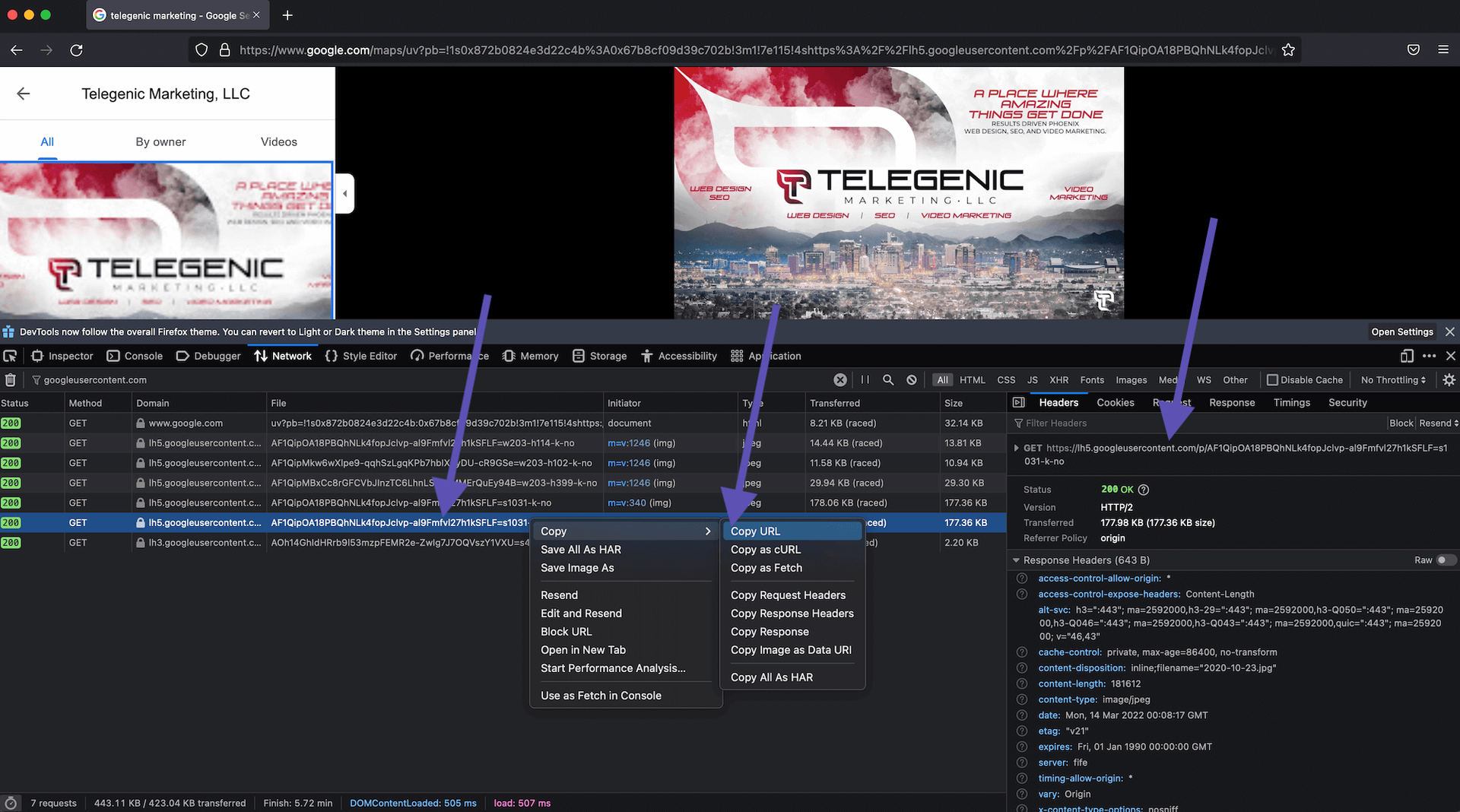
Task: Open the performance analysis stopwatch icon
Action: [x=11, y=803]
